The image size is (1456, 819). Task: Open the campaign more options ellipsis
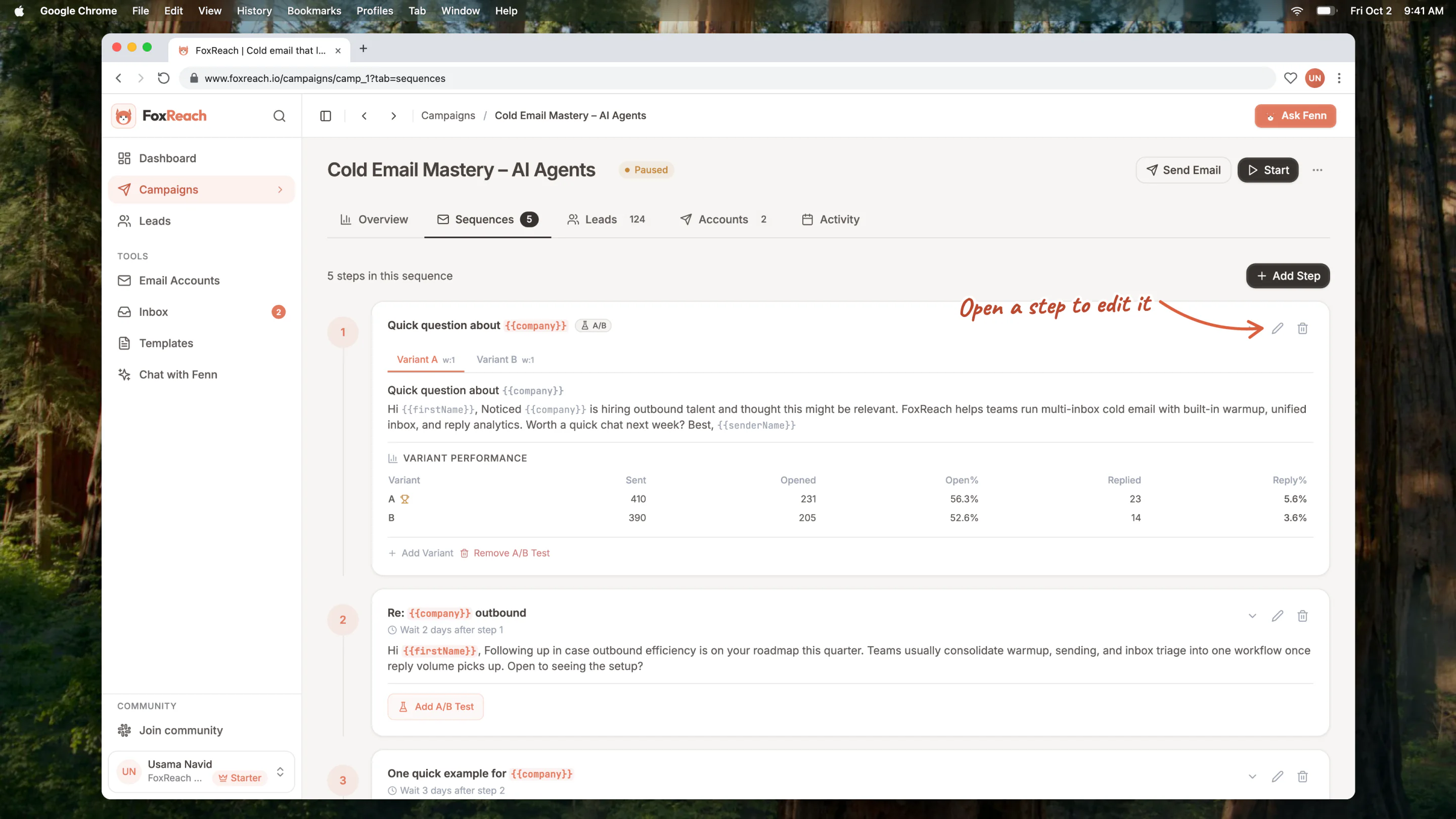point(1317,170)
